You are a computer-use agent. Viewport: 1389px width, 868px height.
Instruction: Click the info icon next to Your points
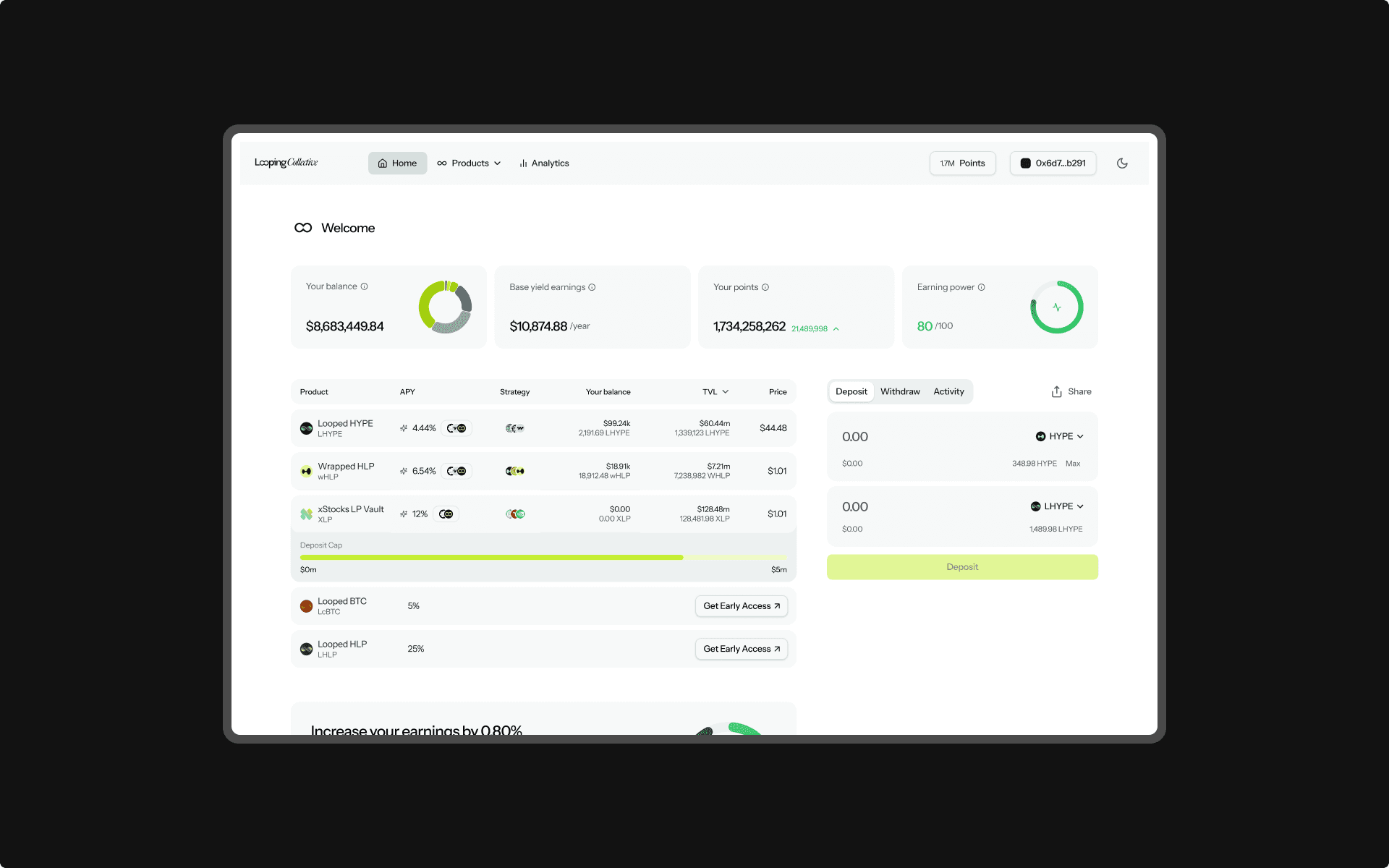click(x=765, y=287)
